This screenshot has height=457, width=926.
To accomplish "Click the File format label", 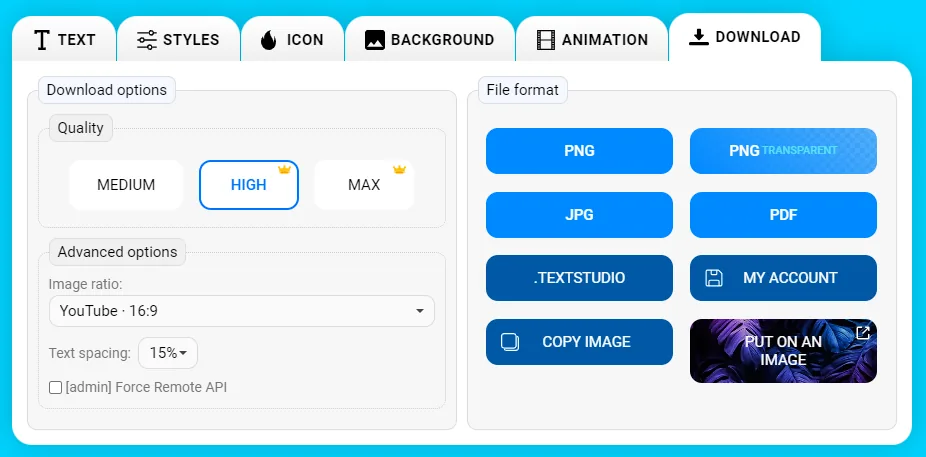I will coord(523,90).
